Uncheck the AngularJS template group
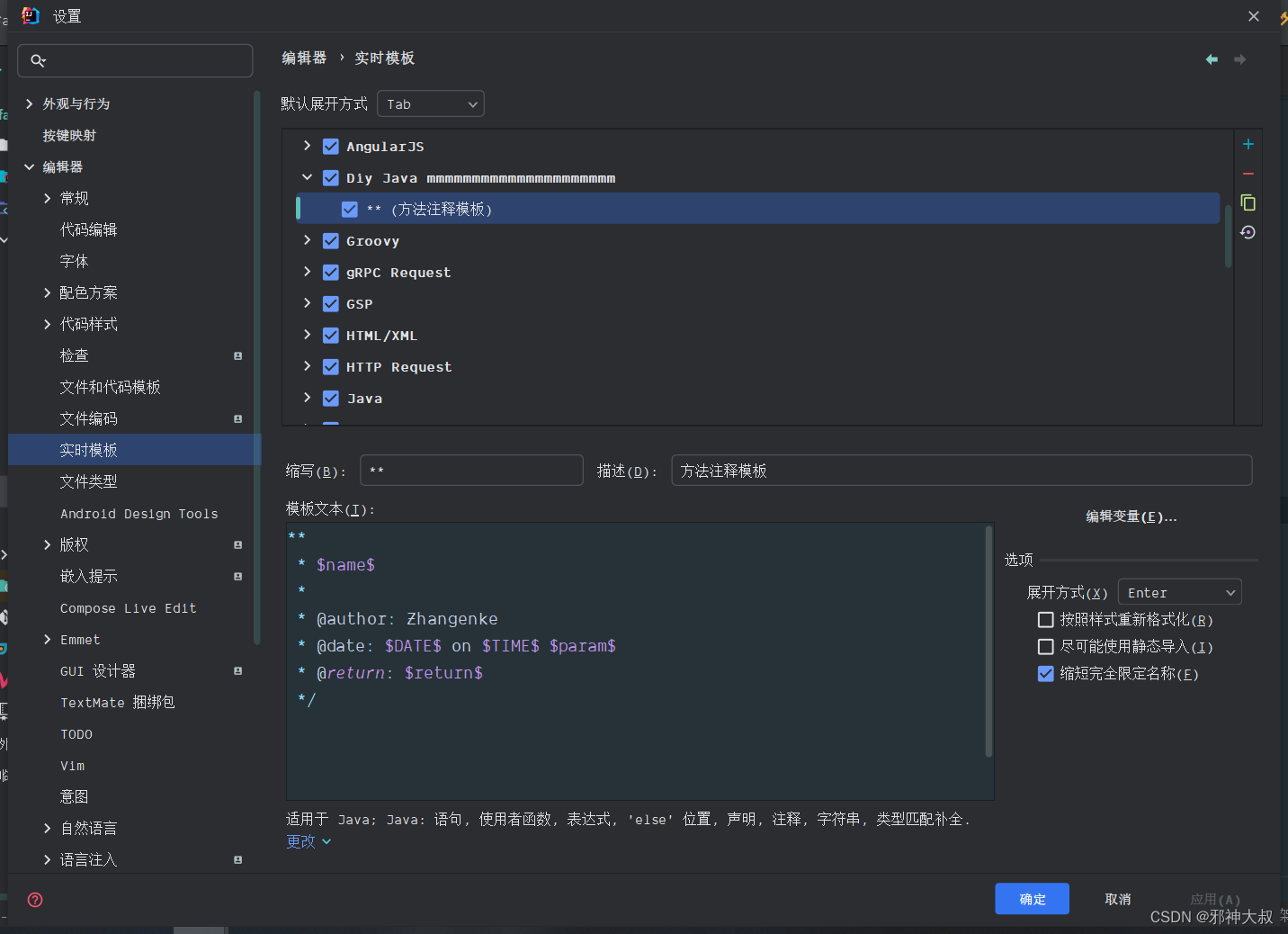 point(331,147)
